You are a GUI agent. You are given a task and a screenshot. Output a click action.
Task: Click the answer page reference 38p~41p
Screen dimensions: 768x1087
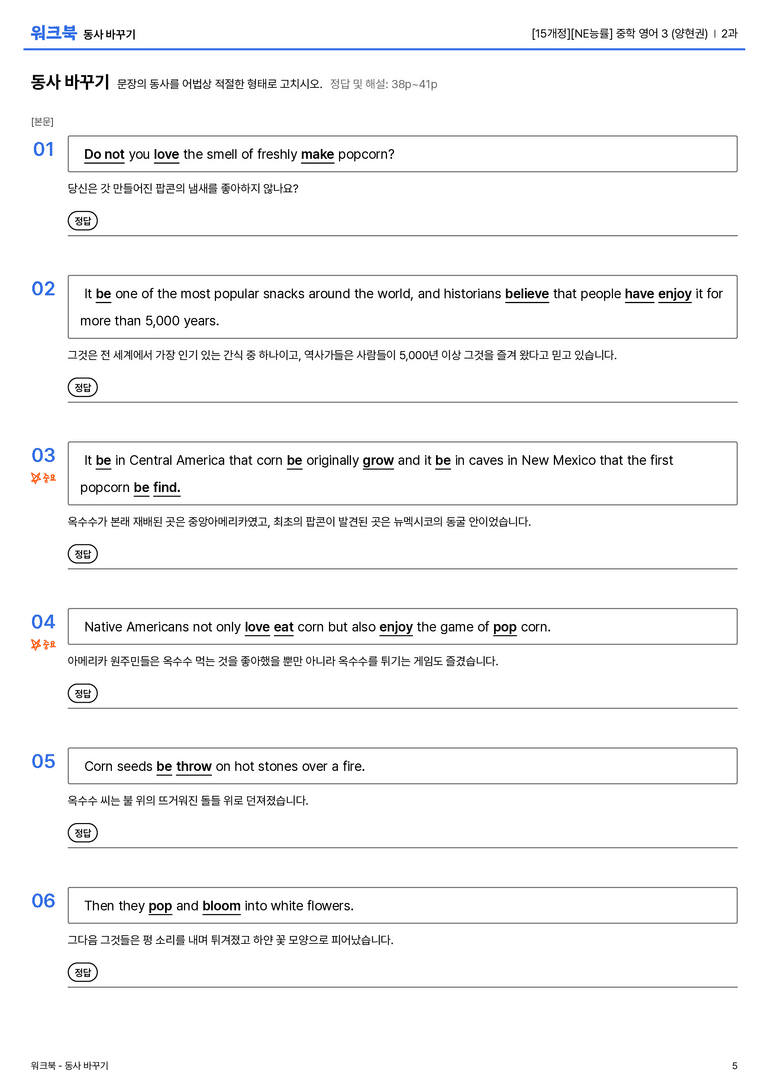point(414,84)
